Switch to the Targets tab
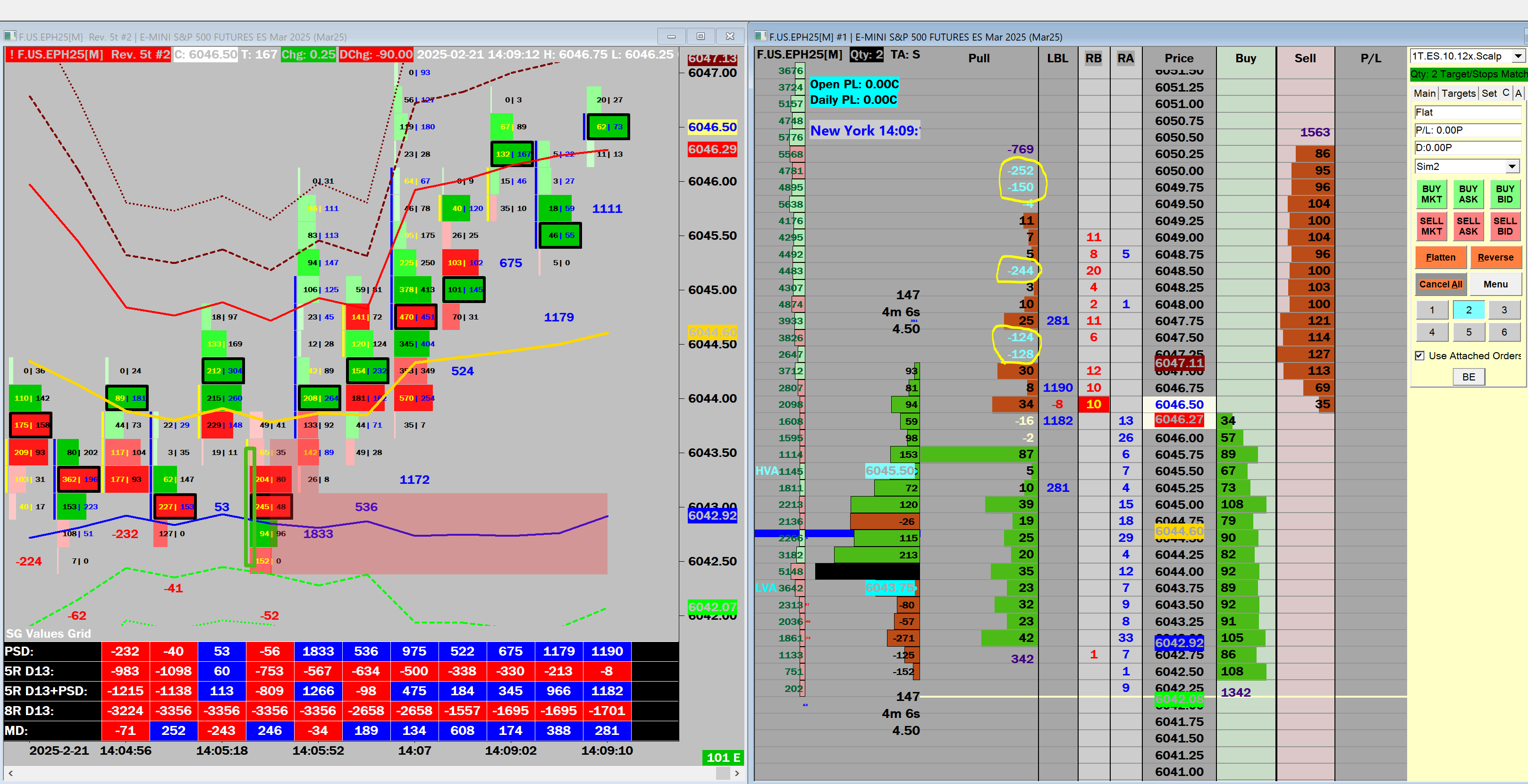The image size is (1528, 784). (1458, 93)
